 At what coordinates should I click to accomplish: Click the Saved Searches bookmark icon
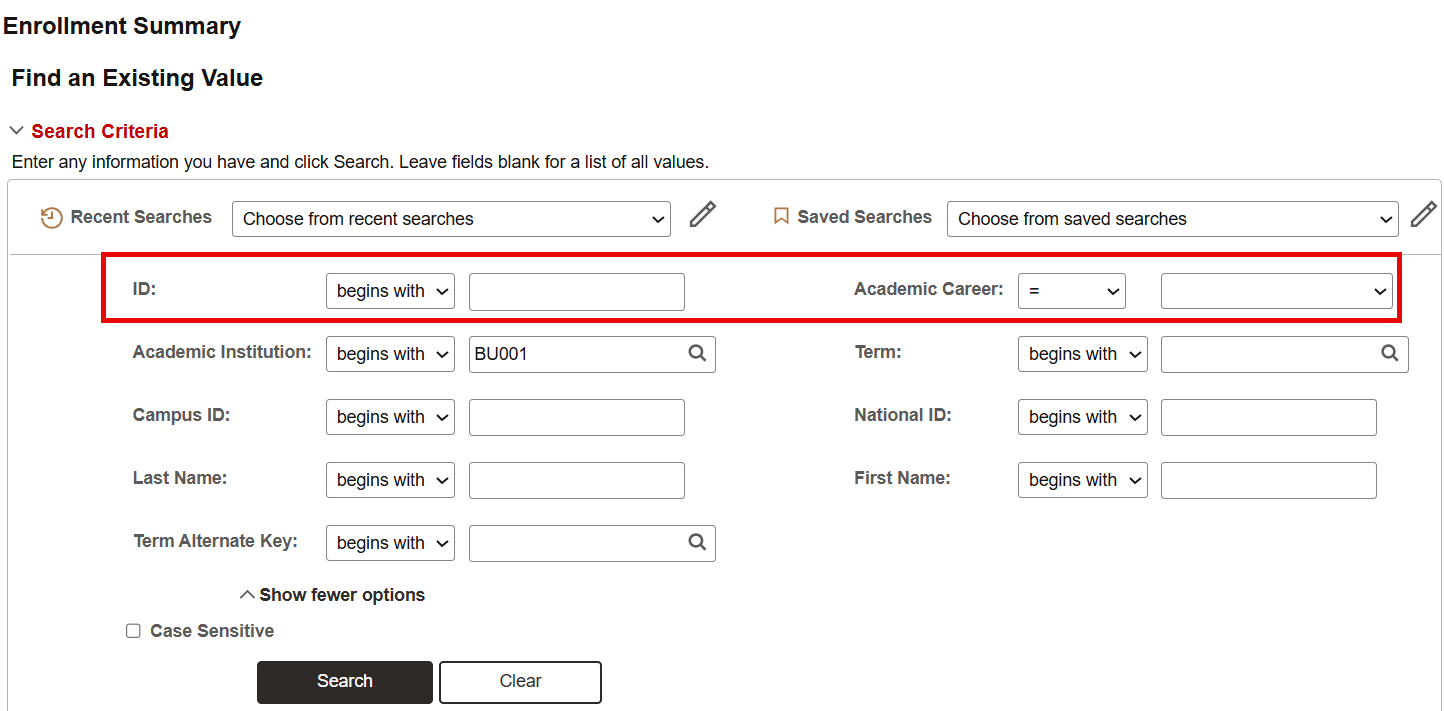point(782,216)
